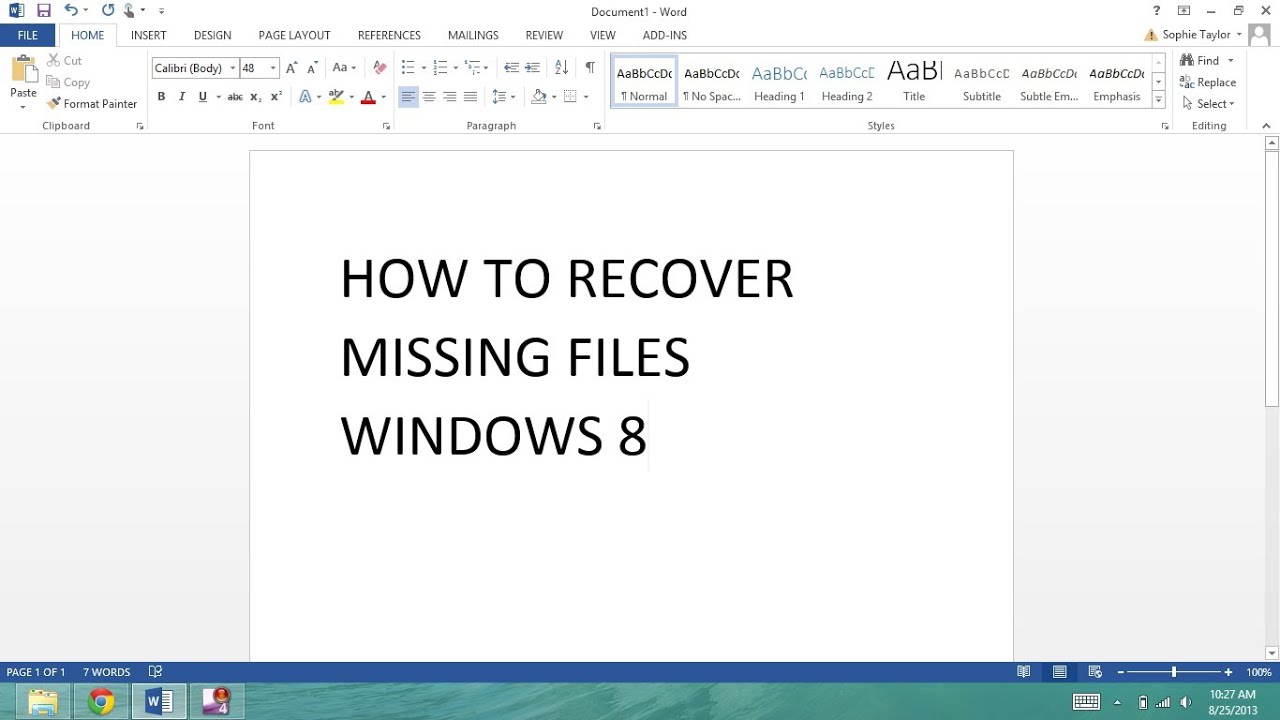
Task: Collapse the ribbon with the arrow
Action: [1266, 126]
